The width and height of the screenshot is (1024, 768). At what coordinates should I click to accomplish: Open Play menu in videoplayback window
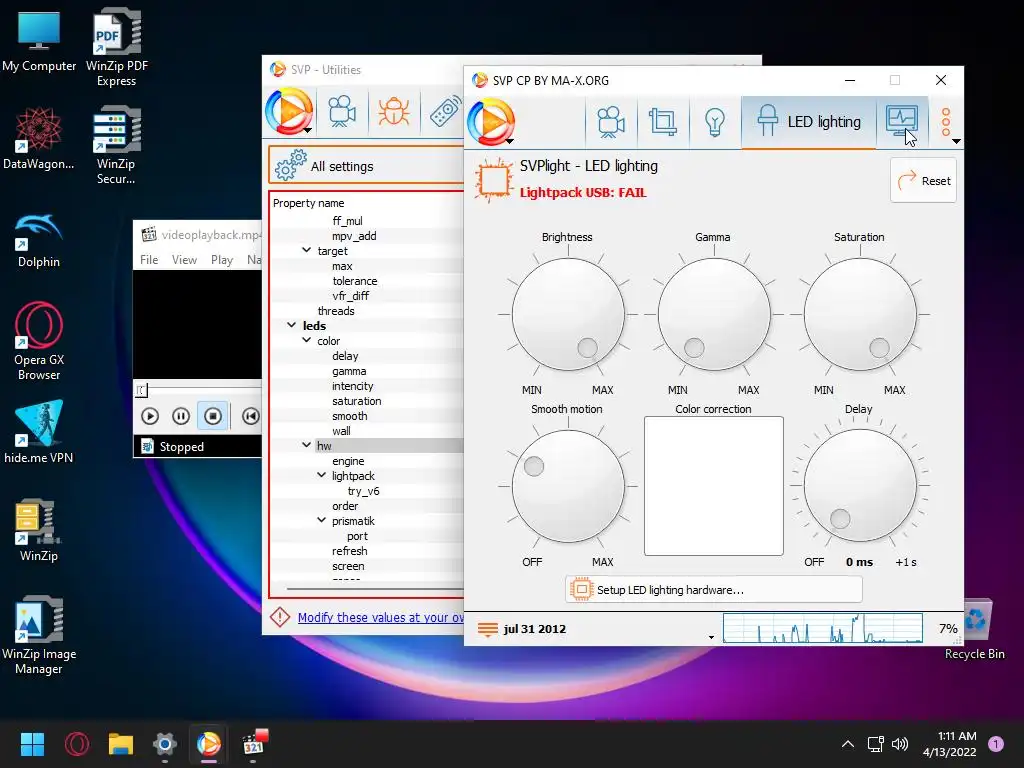coord(222,260)
